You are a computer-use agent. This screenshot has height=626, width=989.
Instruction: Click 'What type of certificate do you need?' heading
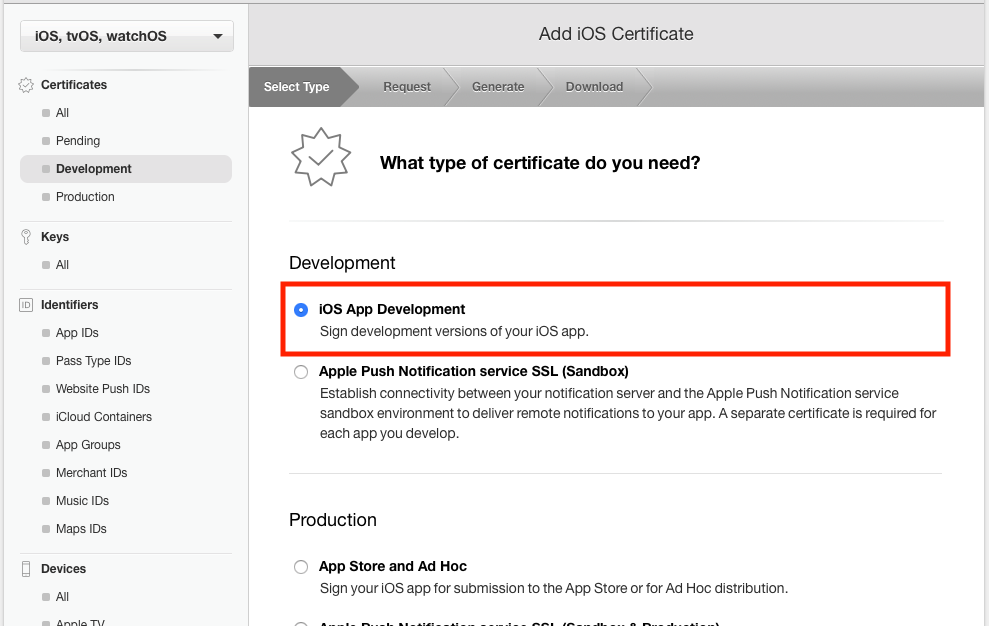pos(540,163)
